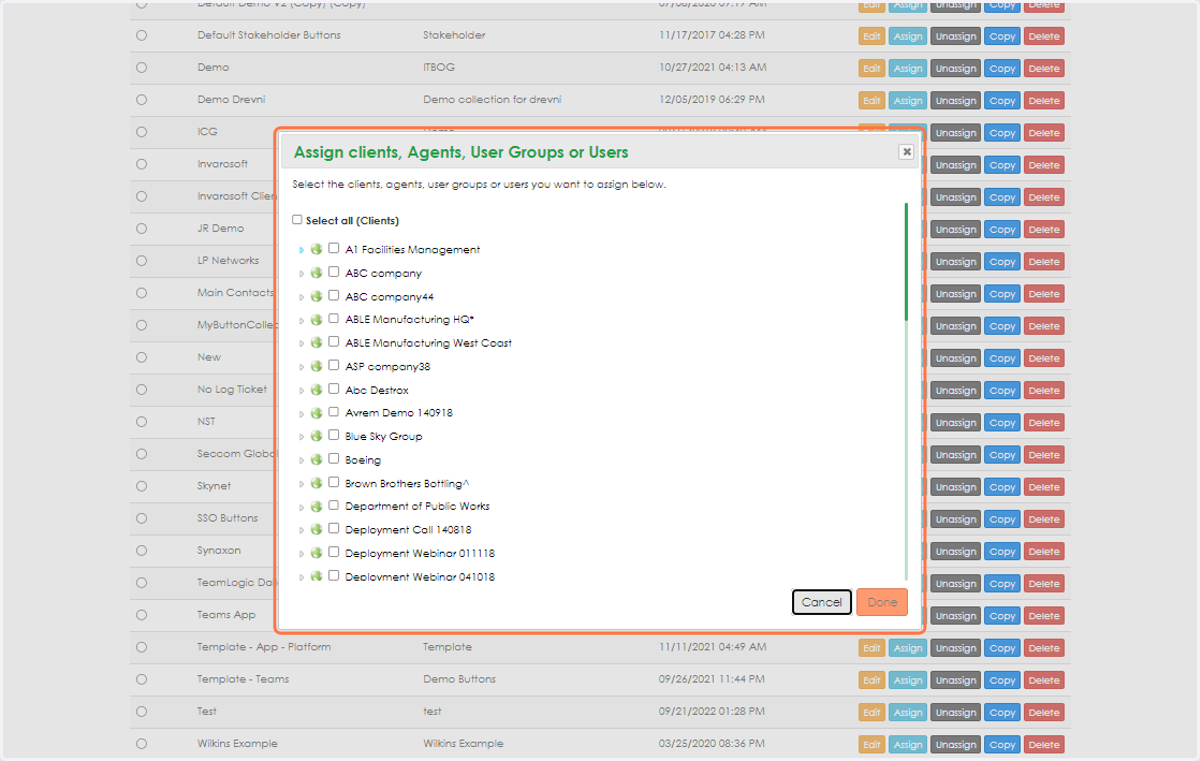
Task: Check the Blue Sky Group checkbox
Action: 334,436
